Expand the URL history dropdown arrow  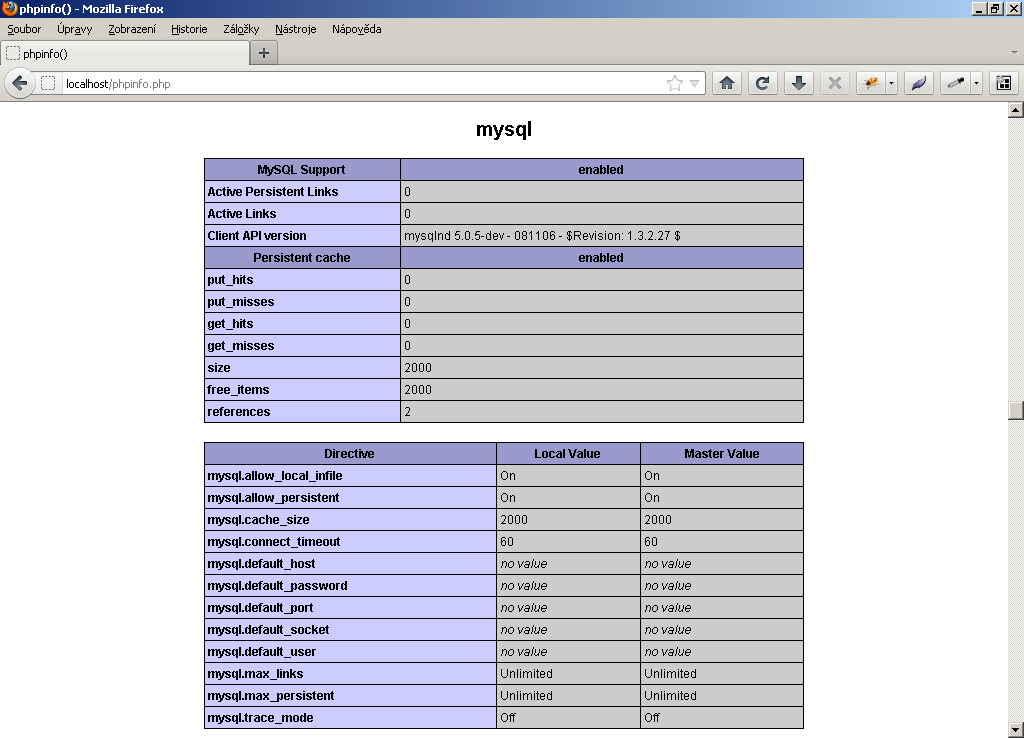(x=694, y=84)
